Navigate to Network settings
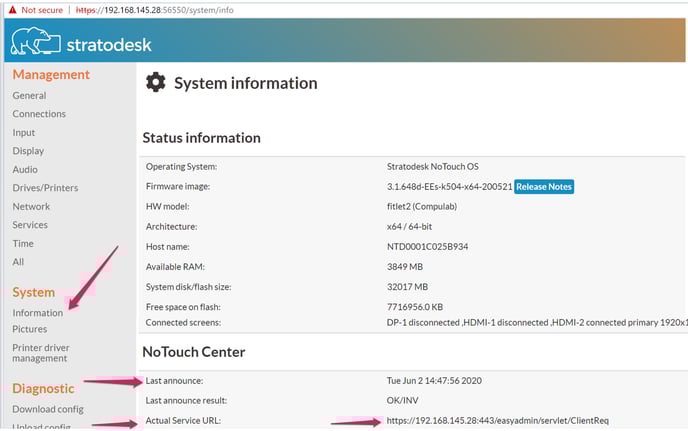The width and height of the screenshot is (688, 431). [x=31, y=206]
